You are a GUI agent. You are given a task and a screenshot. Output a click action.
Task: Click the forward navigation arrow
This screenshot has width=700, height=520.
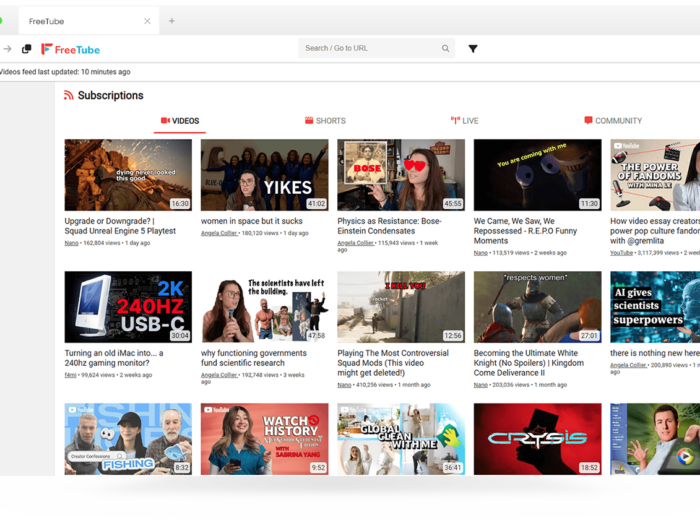(8, 49)
